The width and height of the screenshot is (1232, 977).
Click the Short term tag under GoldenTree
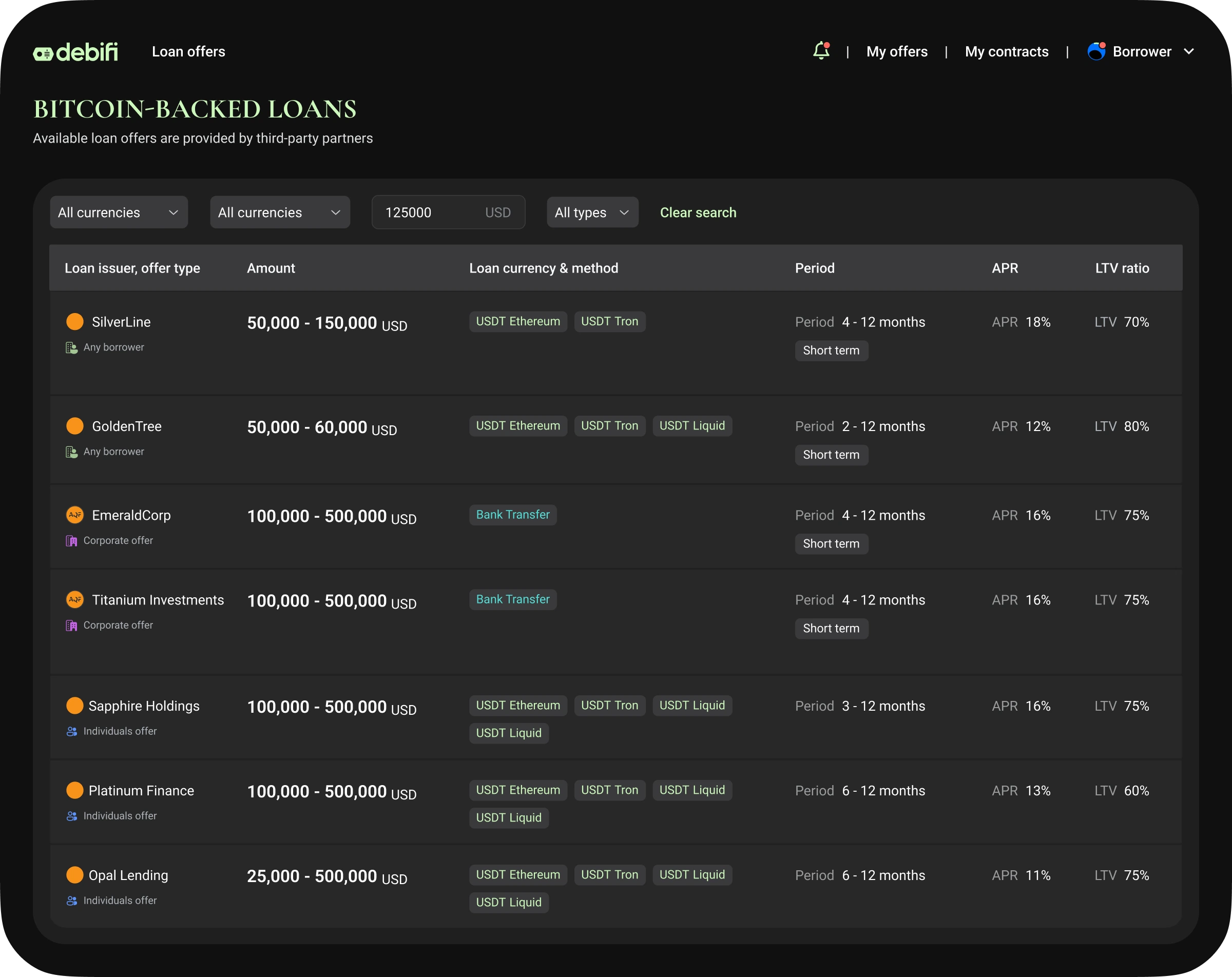pos(831,455)
